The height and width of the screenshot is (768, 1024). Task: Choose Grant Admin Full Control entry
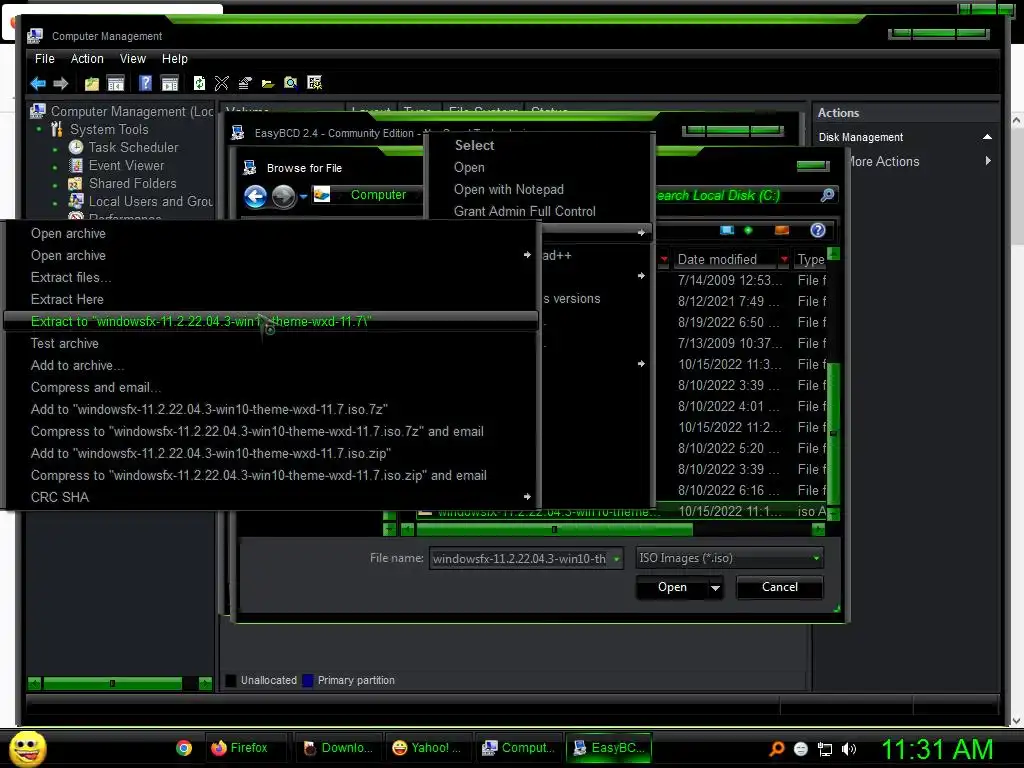click(541, 212)
